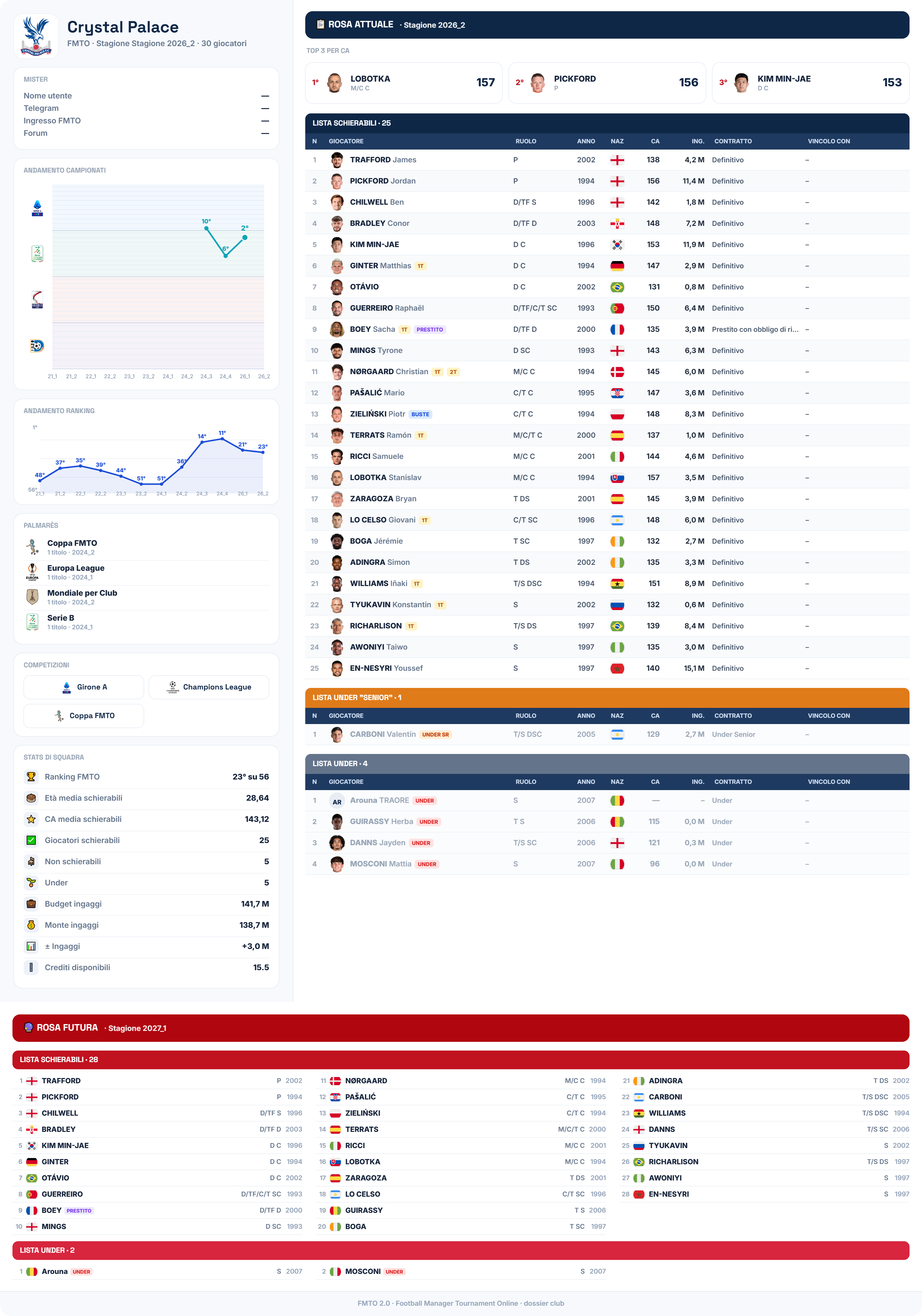Click Kim Min-Jae's portrait in Top 3

(x=742, y=83)
